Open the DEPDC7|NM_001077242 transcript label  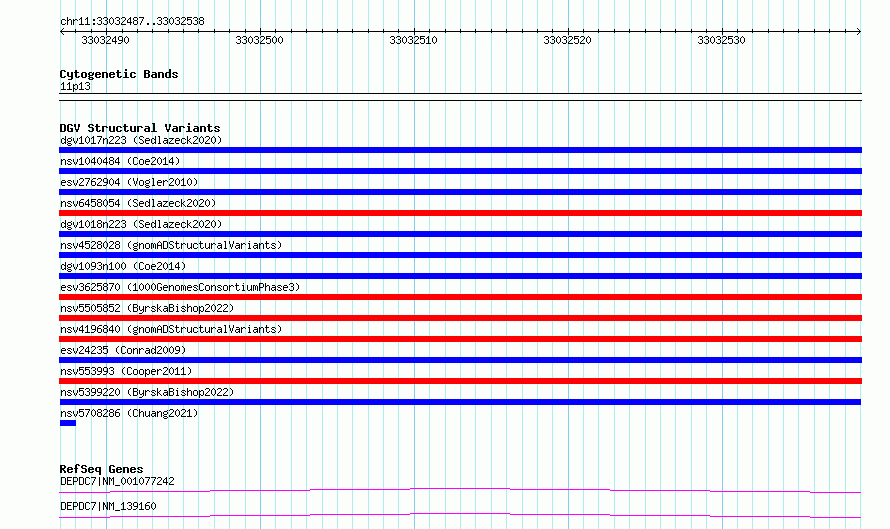[x=117, y=481]
